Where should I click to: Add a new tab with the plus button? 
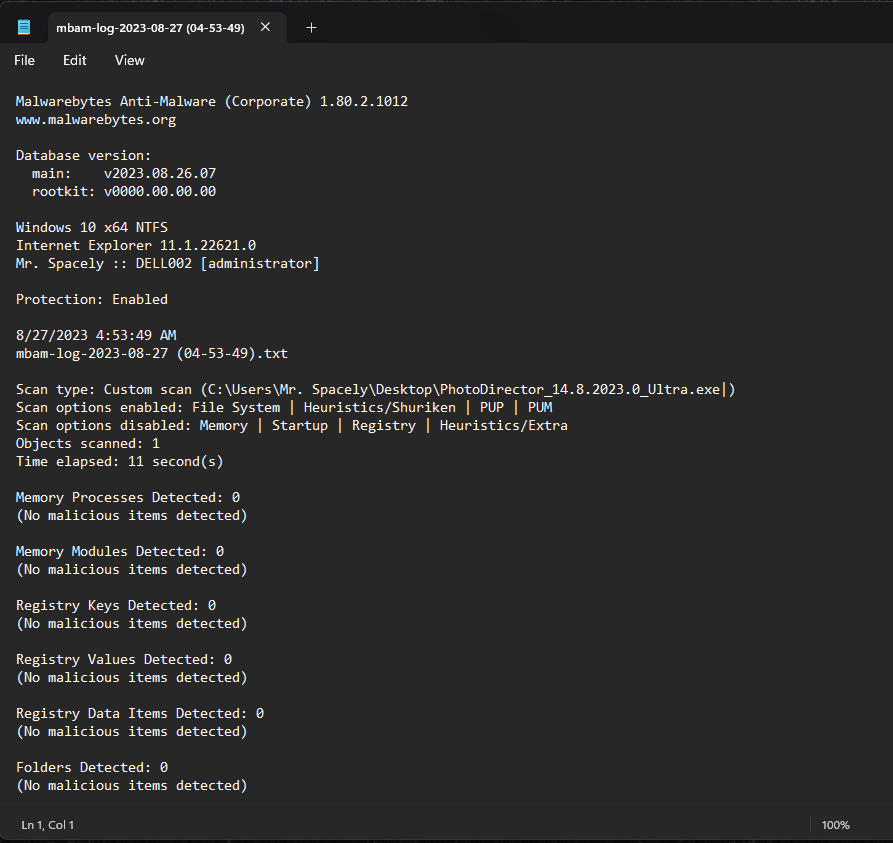point(311,27)
